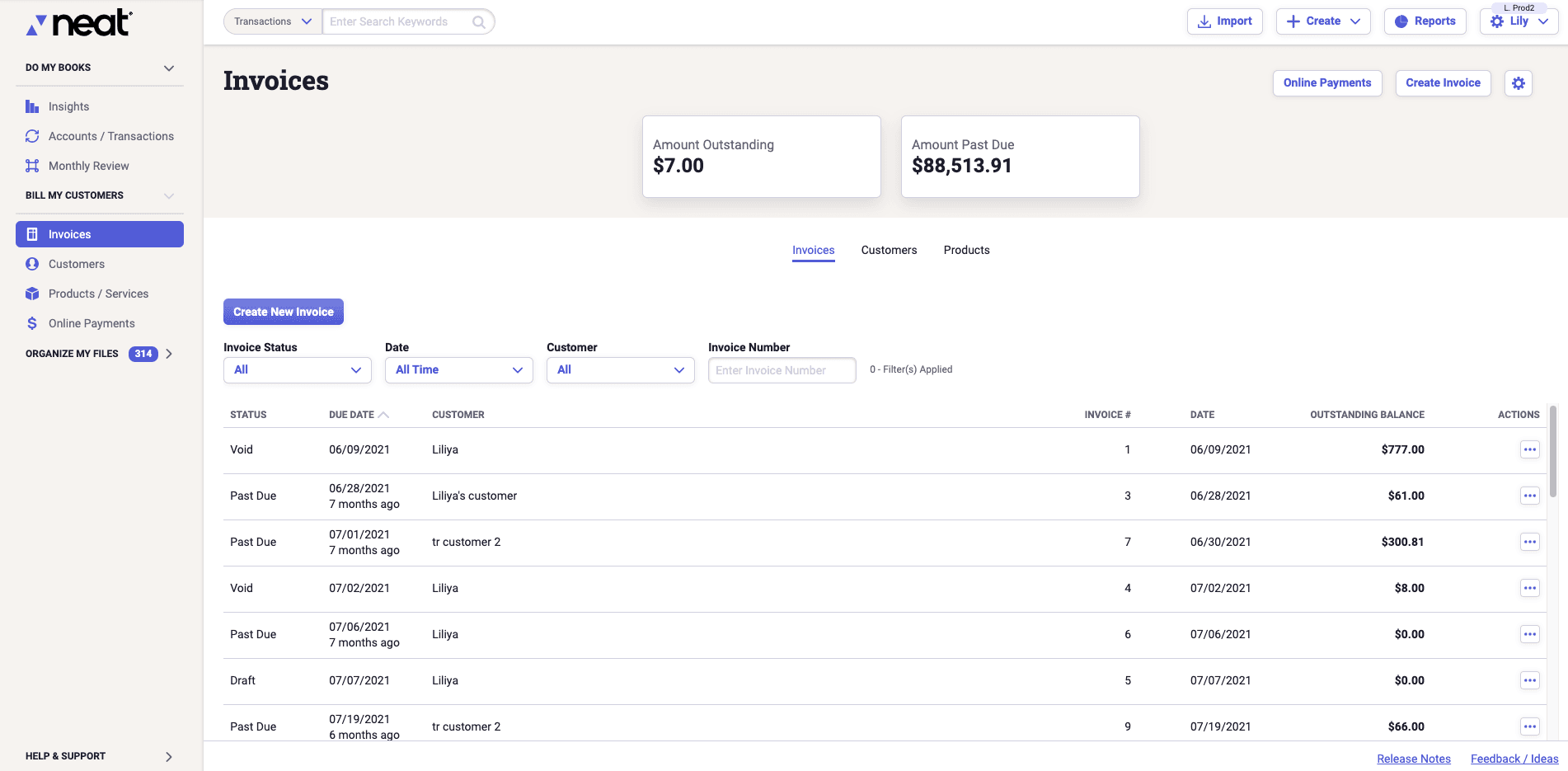Click the Neat logo
This screenshot has height=771, width=1568.
point(79,23)
